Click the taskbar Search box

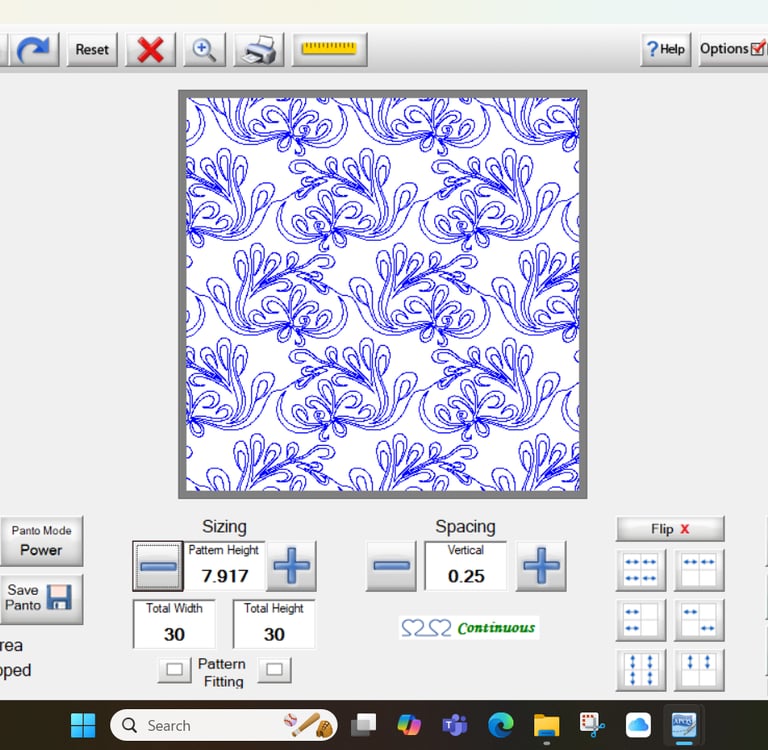tap(224, 725)
